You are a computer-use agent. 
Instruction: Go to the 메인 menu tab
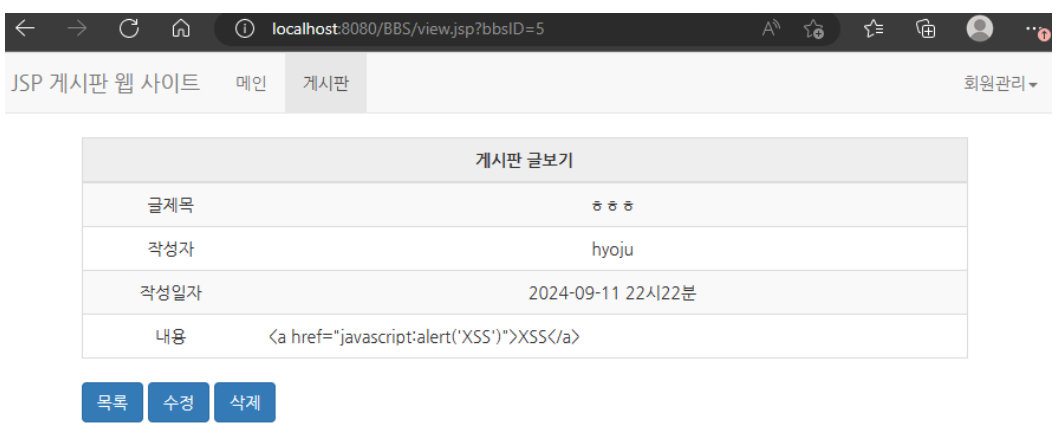tap(251, 84)
